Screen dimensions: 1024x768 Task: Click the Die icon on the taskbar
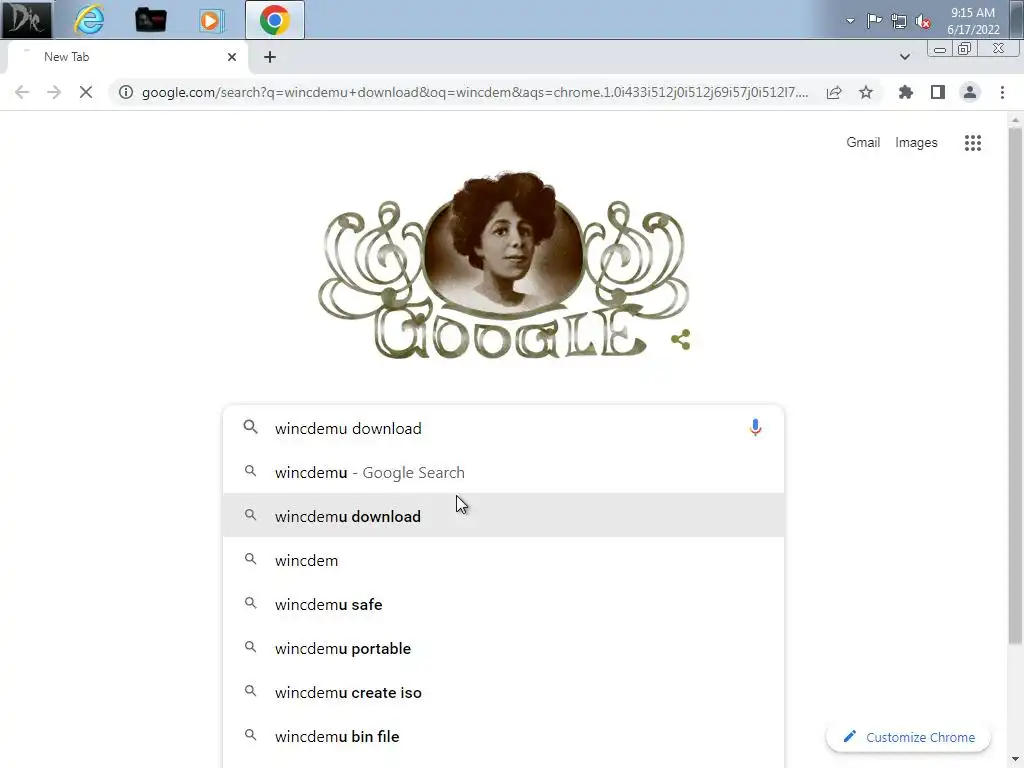(26, 20)
